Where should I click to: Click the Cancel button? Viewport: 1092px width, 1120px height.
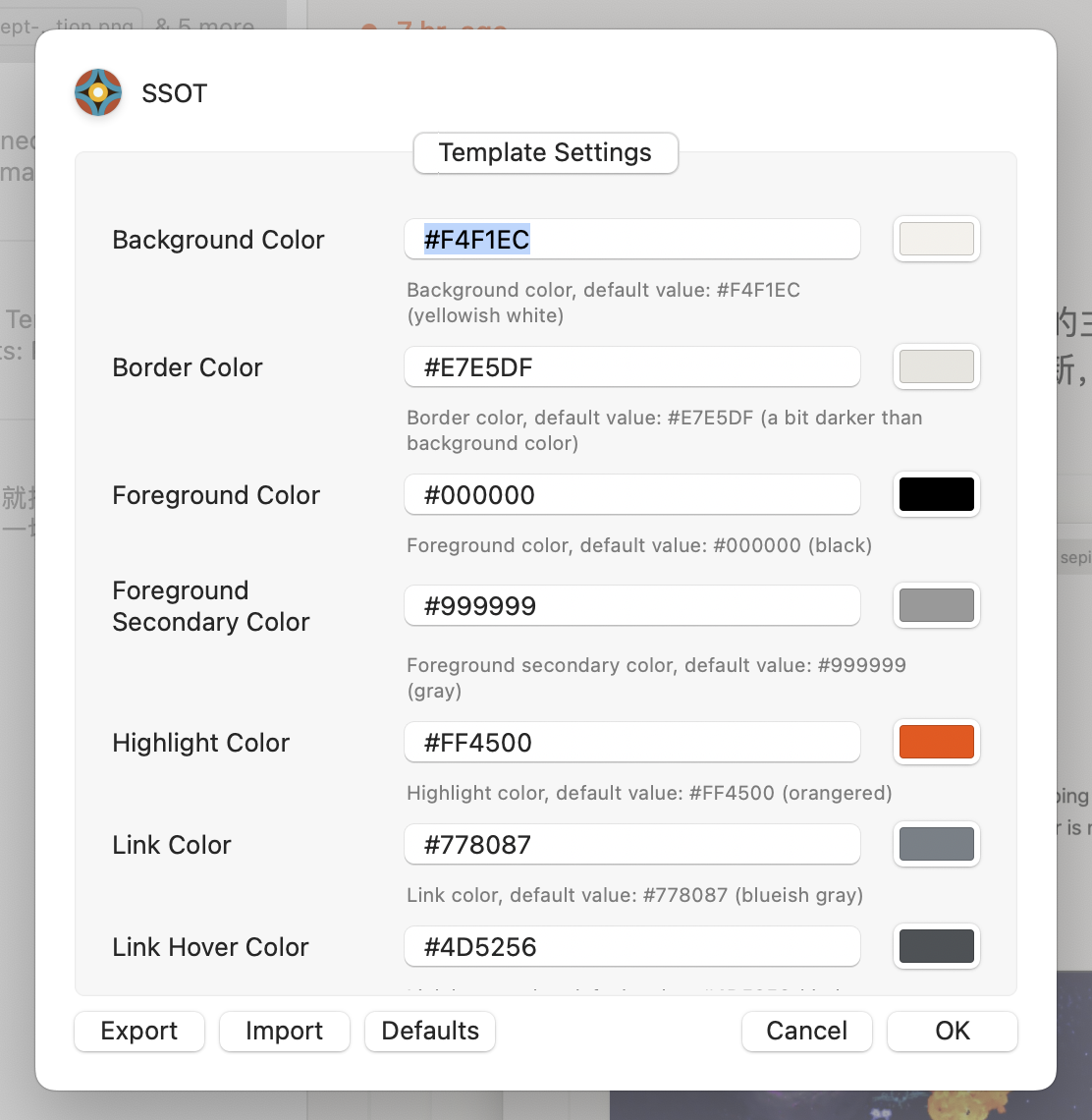pos(806,1031)
